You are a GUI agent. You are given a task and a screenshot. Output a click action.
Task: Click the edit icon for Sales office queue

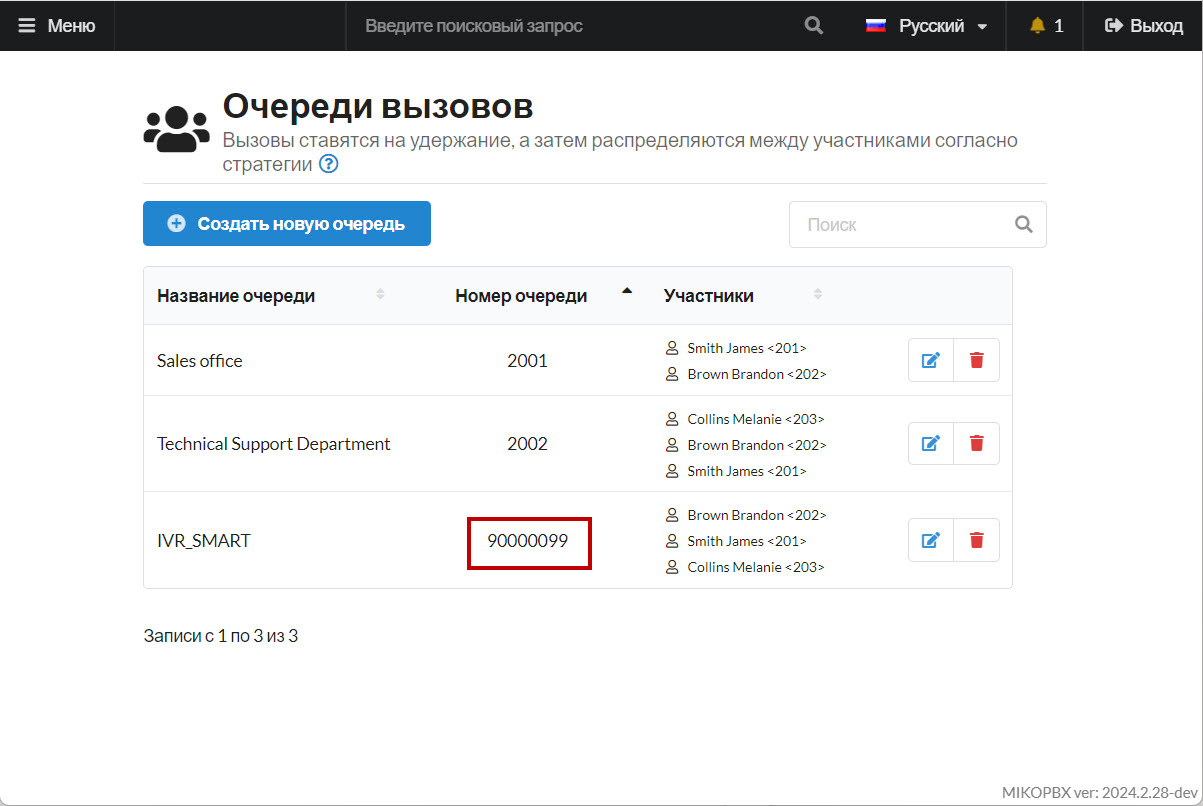pyautogui.click(x=930, y=360)
